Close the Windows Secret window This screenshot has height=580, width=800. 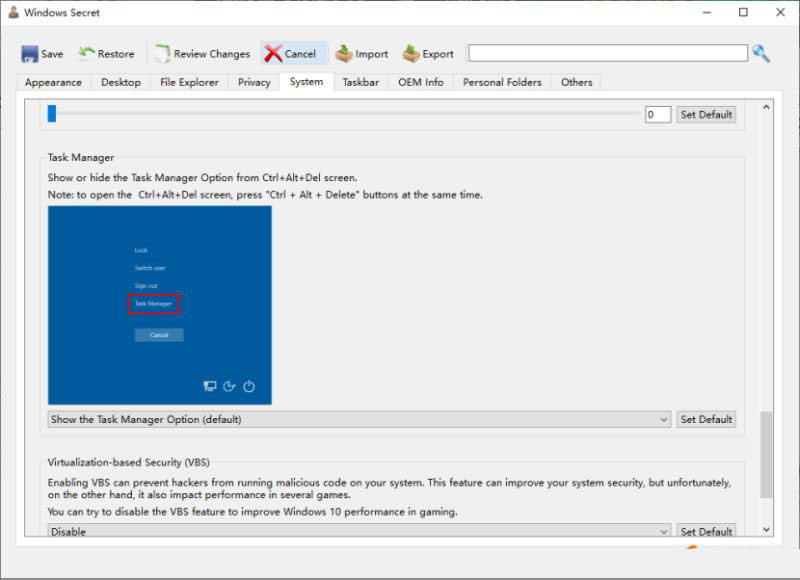pyautogui.click(x=781, y=12)
